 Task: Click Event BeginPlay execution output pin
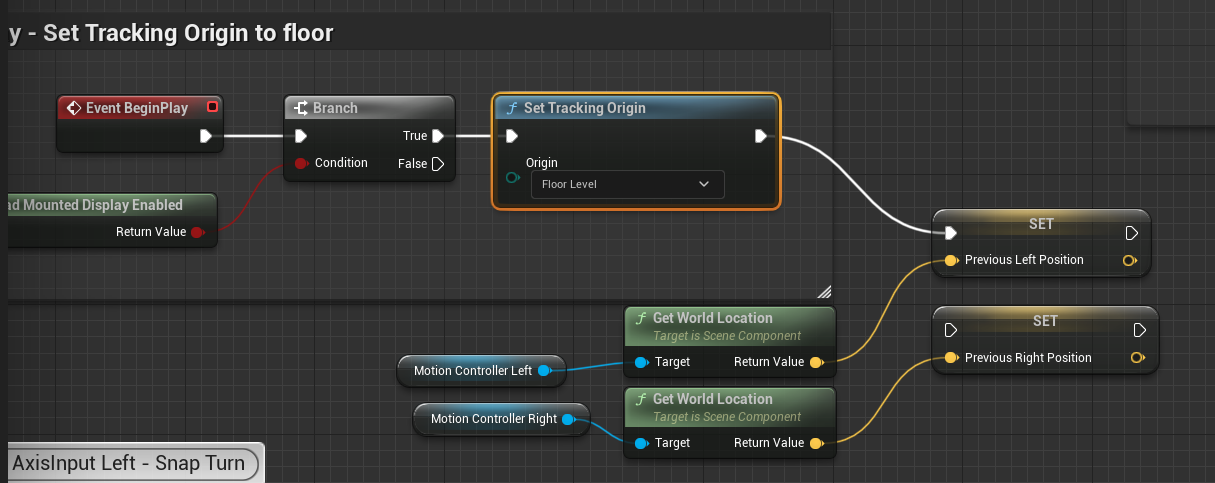point(206,136)
